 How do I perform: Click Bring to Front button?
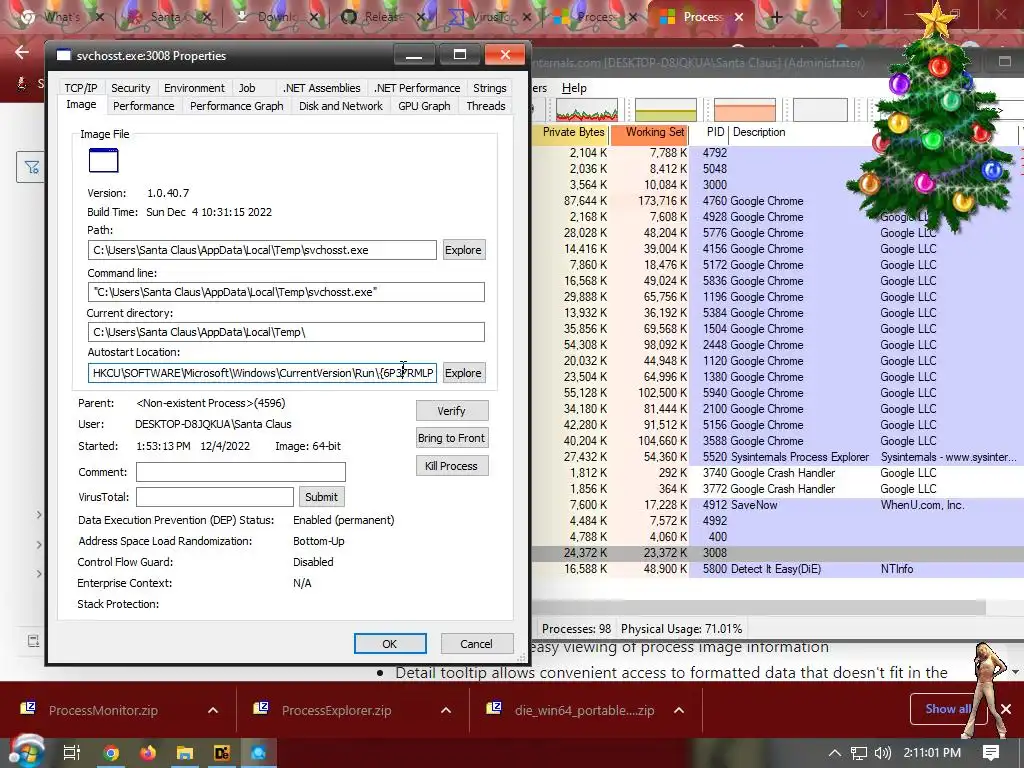point(451,438)
